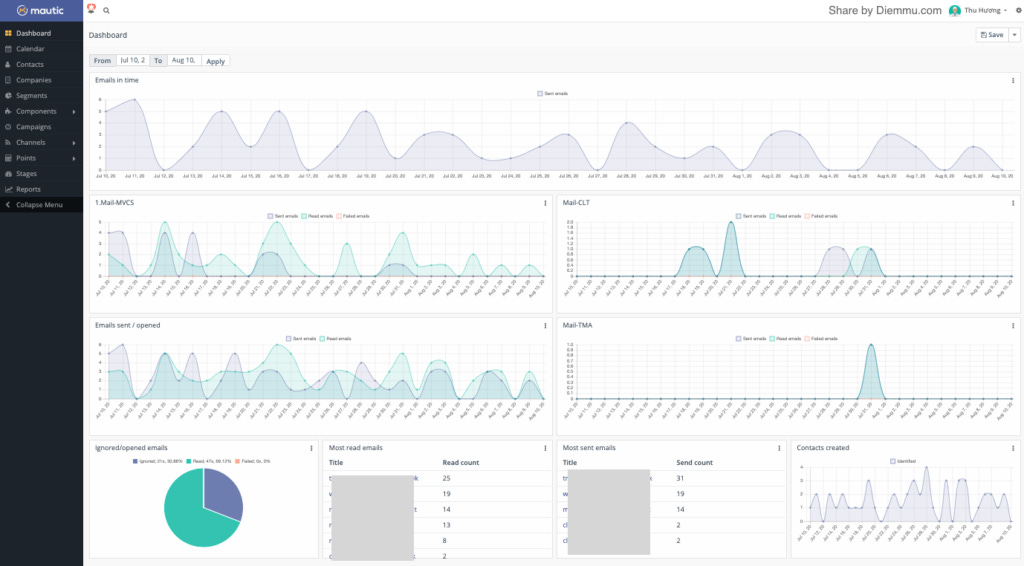Open Mail-CLT widget options menu
The height and width of the screenshot is (566, 1024).
tap(1013, 203)
